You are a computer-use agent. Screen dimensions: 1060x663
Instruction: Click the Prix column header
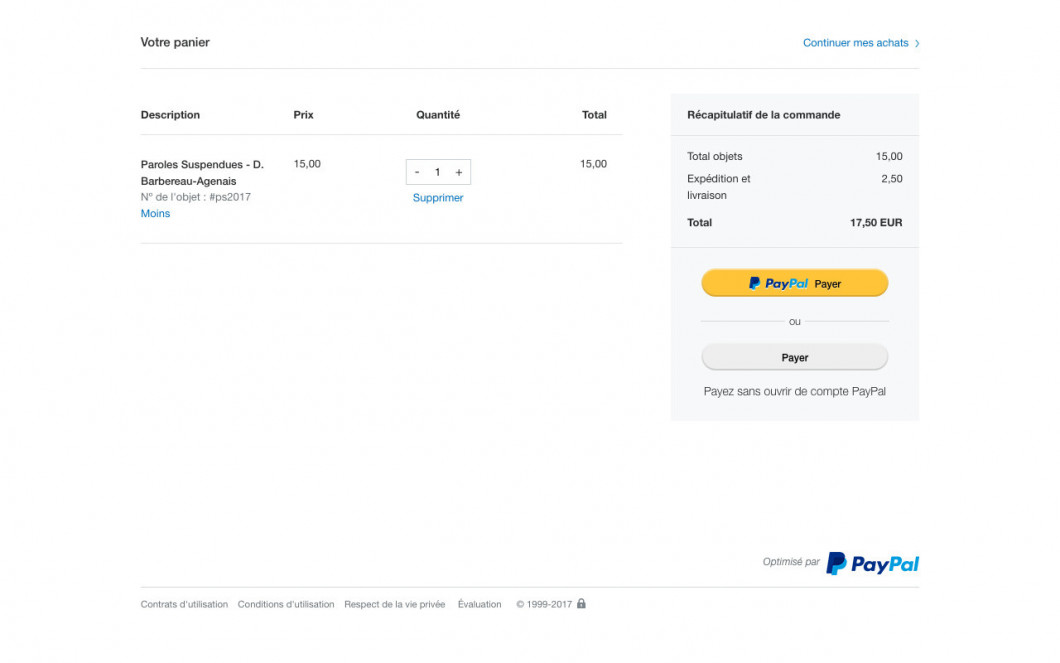click(304, 115)
